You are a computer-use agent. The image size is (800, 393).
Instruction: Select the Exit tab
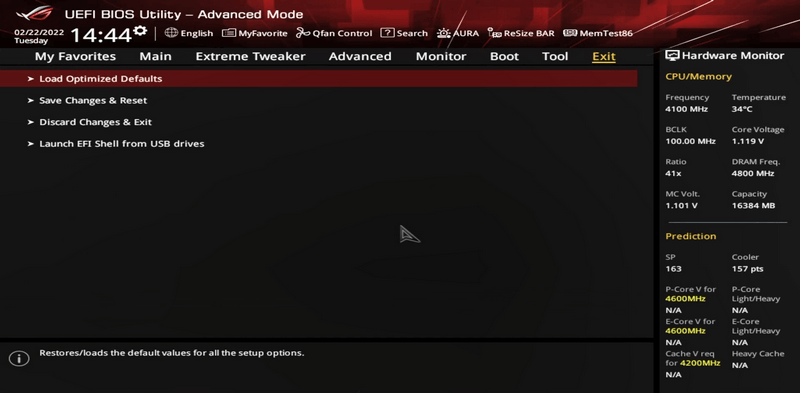pos(604,57)
